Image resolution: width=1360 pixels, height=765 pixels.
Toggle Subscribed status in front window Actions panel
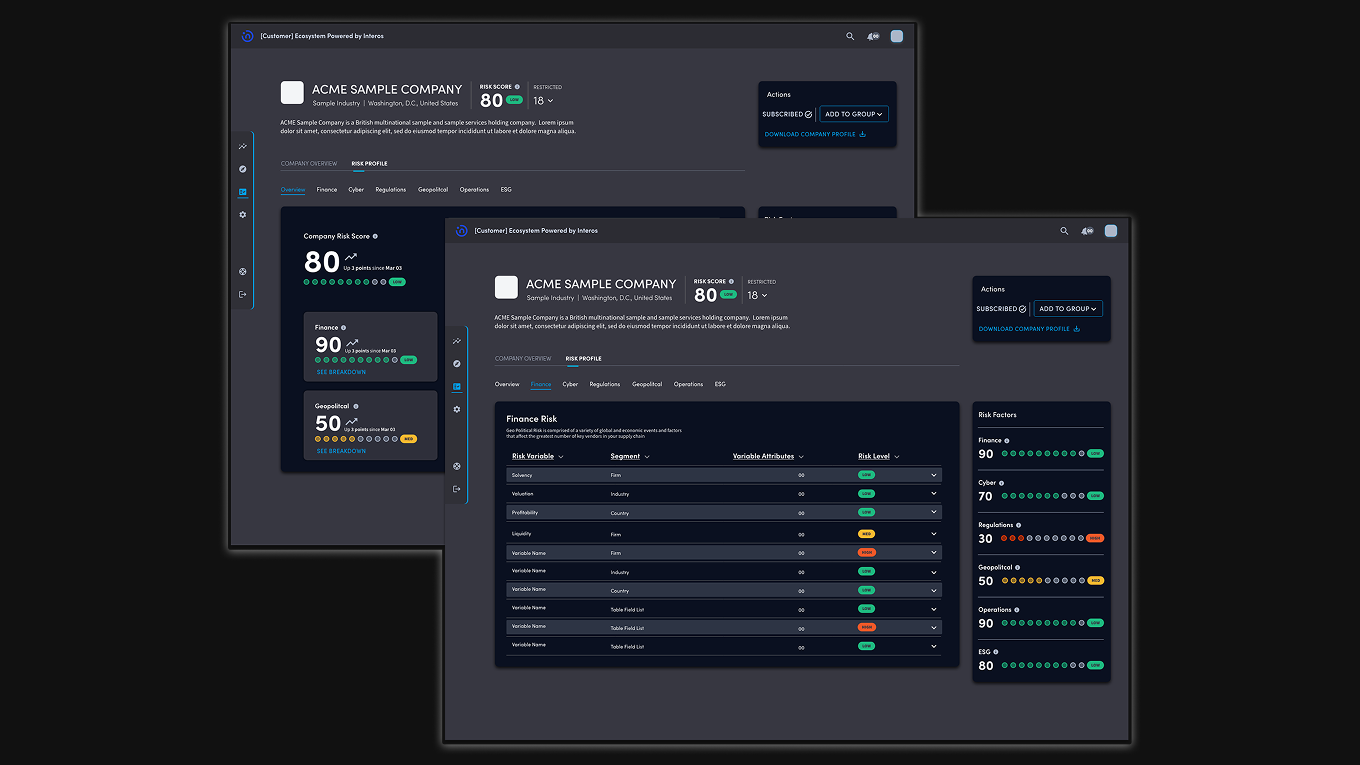[1001, 309]
